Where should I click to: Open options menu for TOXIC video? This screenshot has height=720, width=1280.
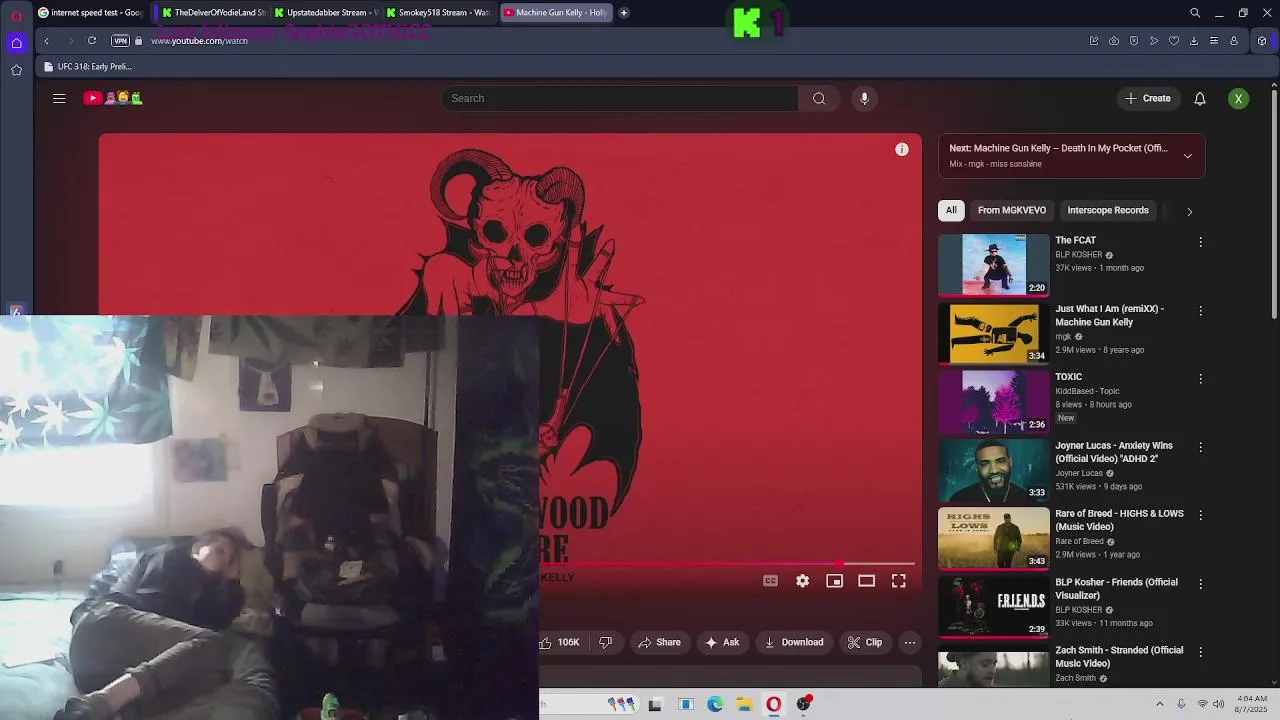point(1200,379)
